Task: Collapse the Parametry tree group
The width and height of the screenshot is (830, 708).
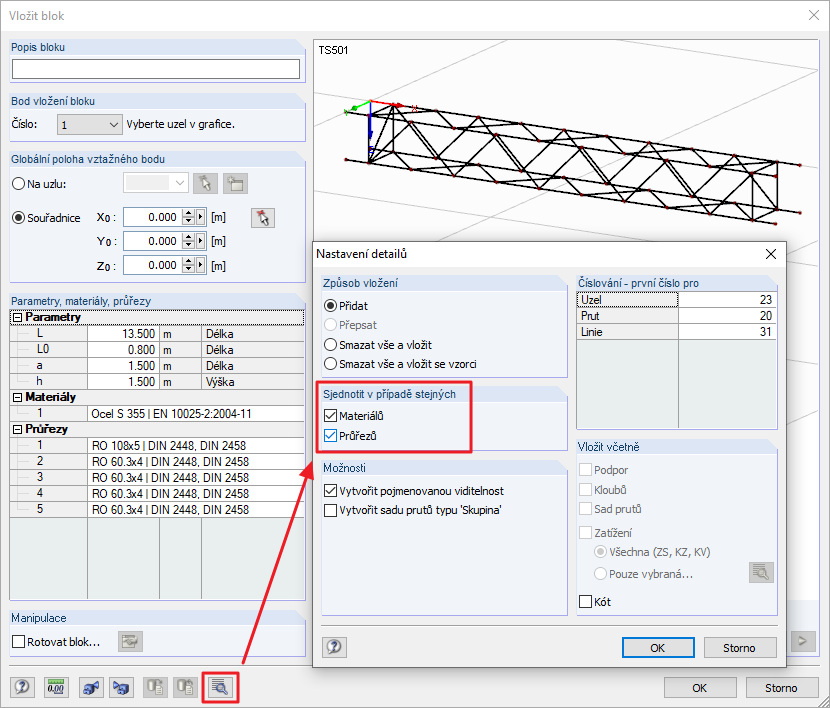Action: [17, 317]
